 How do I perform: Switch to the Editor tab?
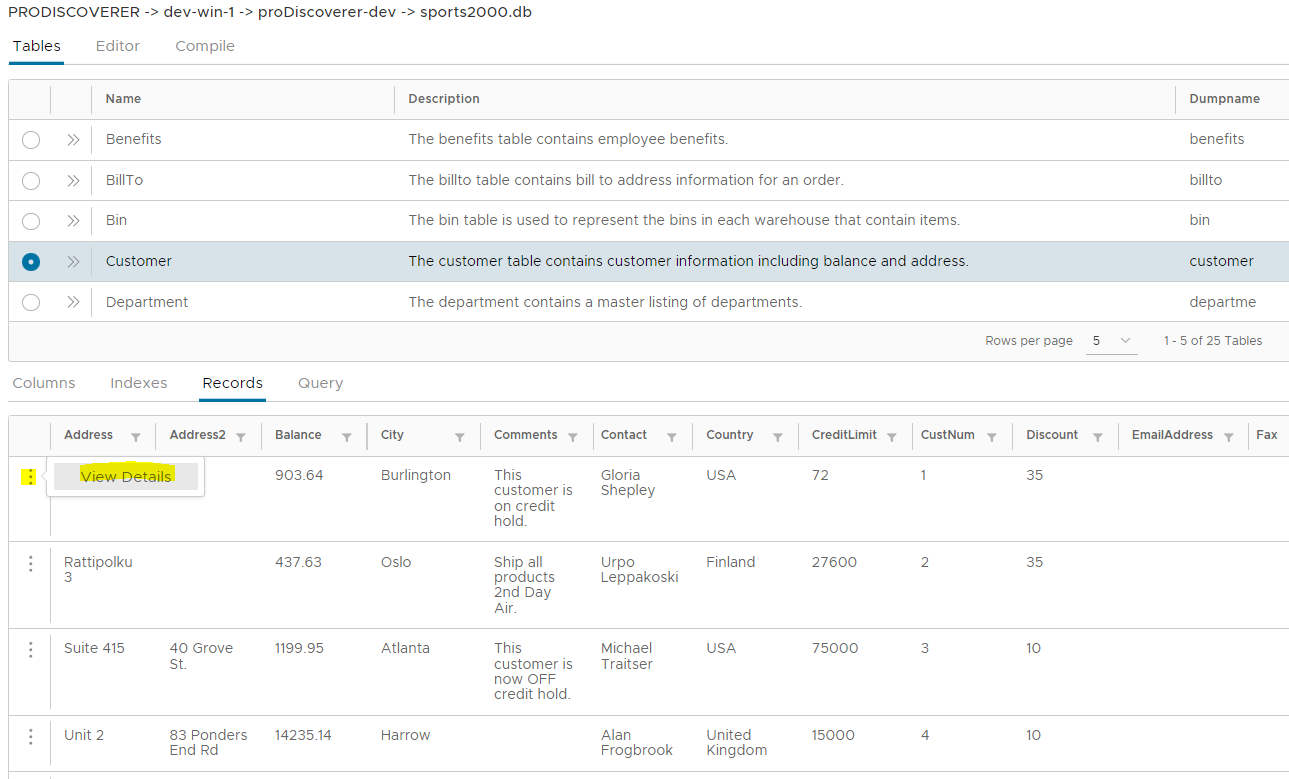[x=117, y=45]
